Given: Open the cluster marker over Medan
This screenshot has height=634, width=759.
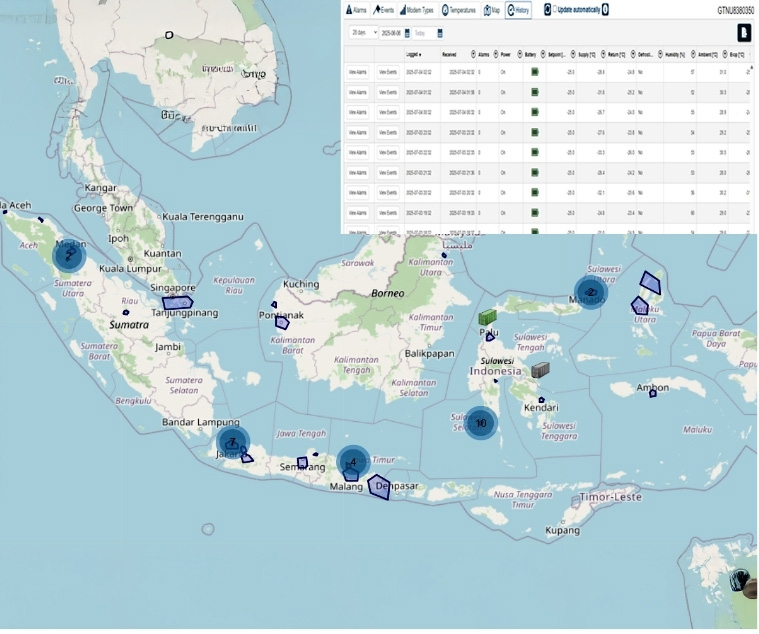Looking at the screenshot, I should (69, 256).
